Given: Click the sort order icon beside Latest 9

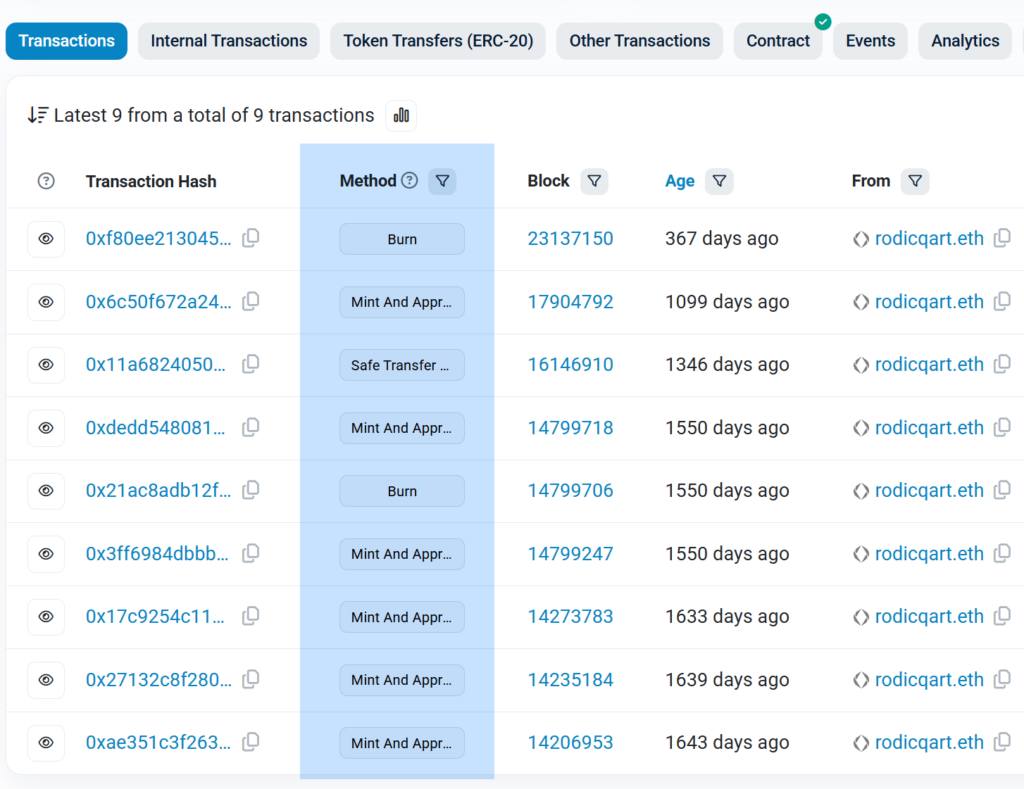Looking at the screenshot, I should tap(38, 115).
